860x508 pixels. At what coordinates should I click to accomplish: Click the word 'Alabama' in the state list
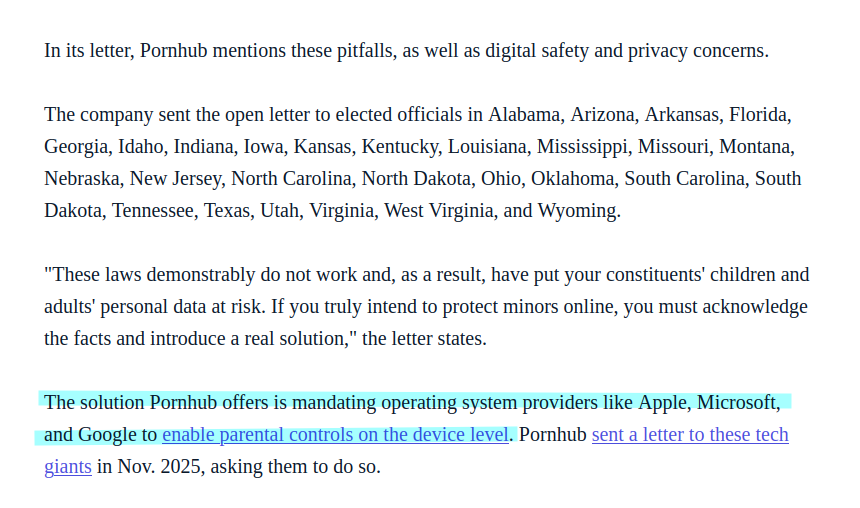[x=524, y=115]
